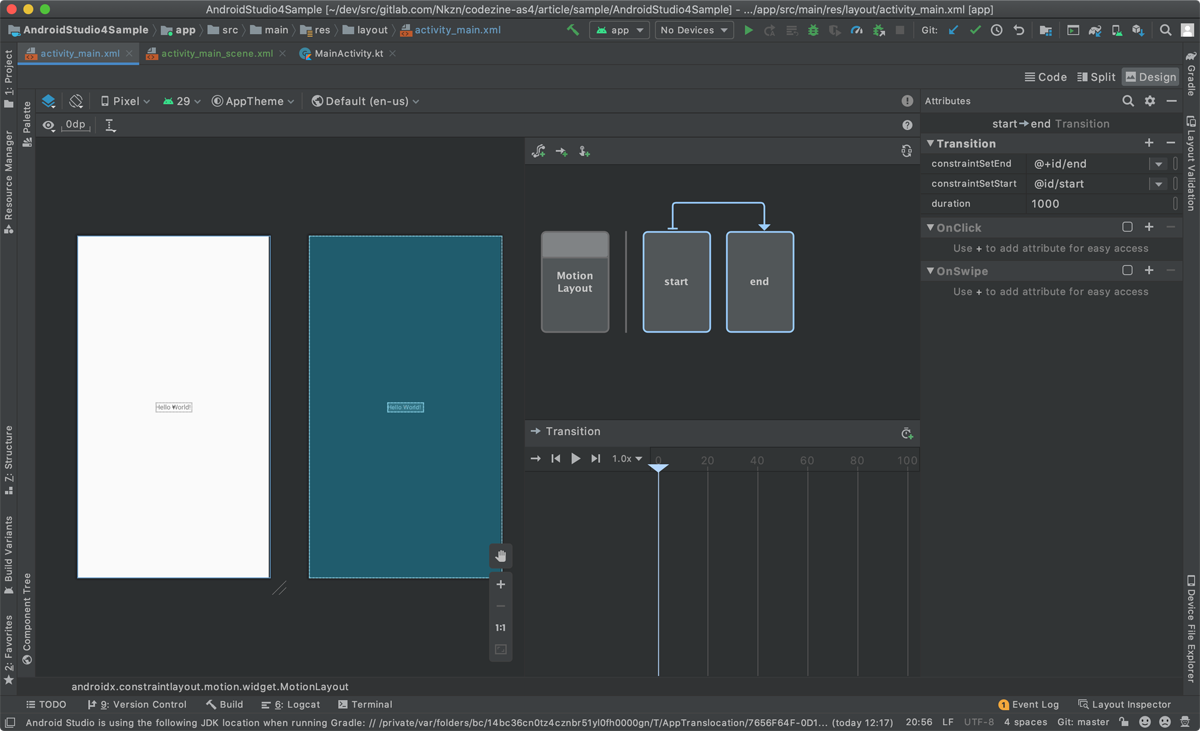Open the Logcat tool window

[x=290, y=704]
